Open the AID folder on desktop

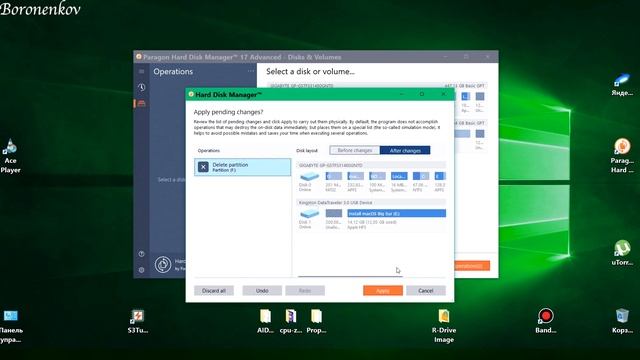point(265,321)
